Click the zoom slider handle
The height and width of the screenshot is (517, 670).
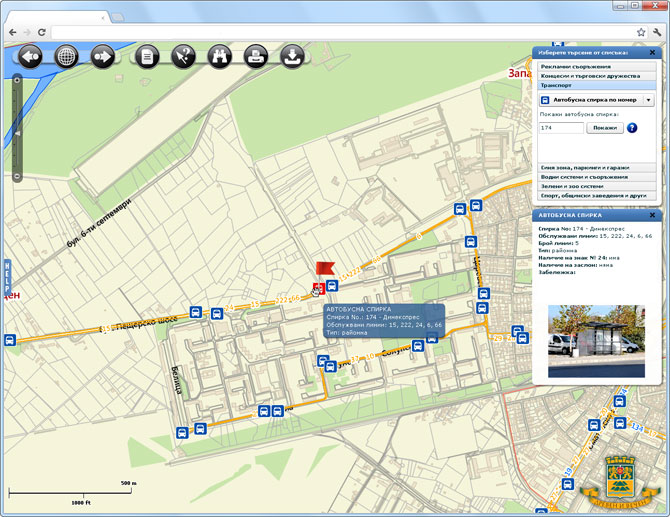18,134
